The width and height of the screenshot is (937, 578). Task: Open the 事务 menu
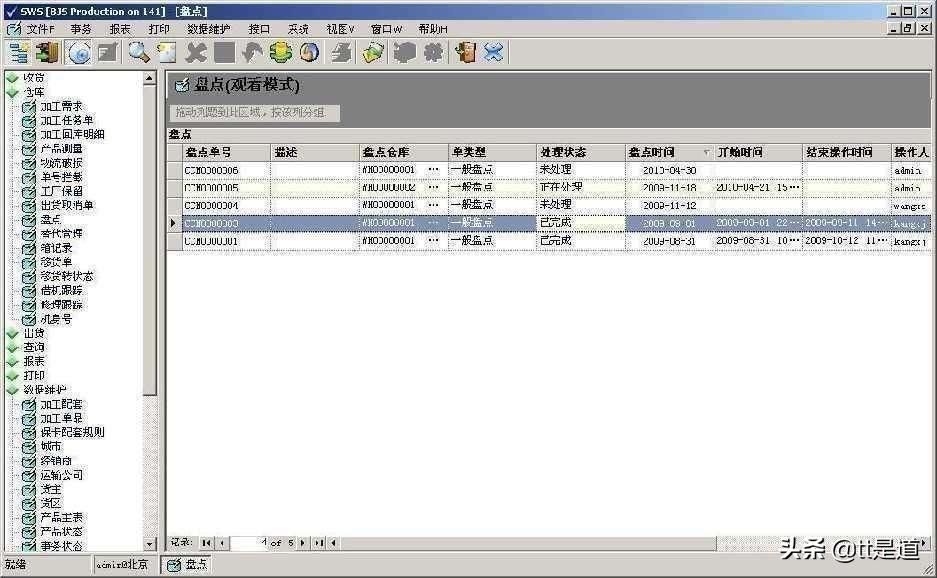tap(81, 29)
